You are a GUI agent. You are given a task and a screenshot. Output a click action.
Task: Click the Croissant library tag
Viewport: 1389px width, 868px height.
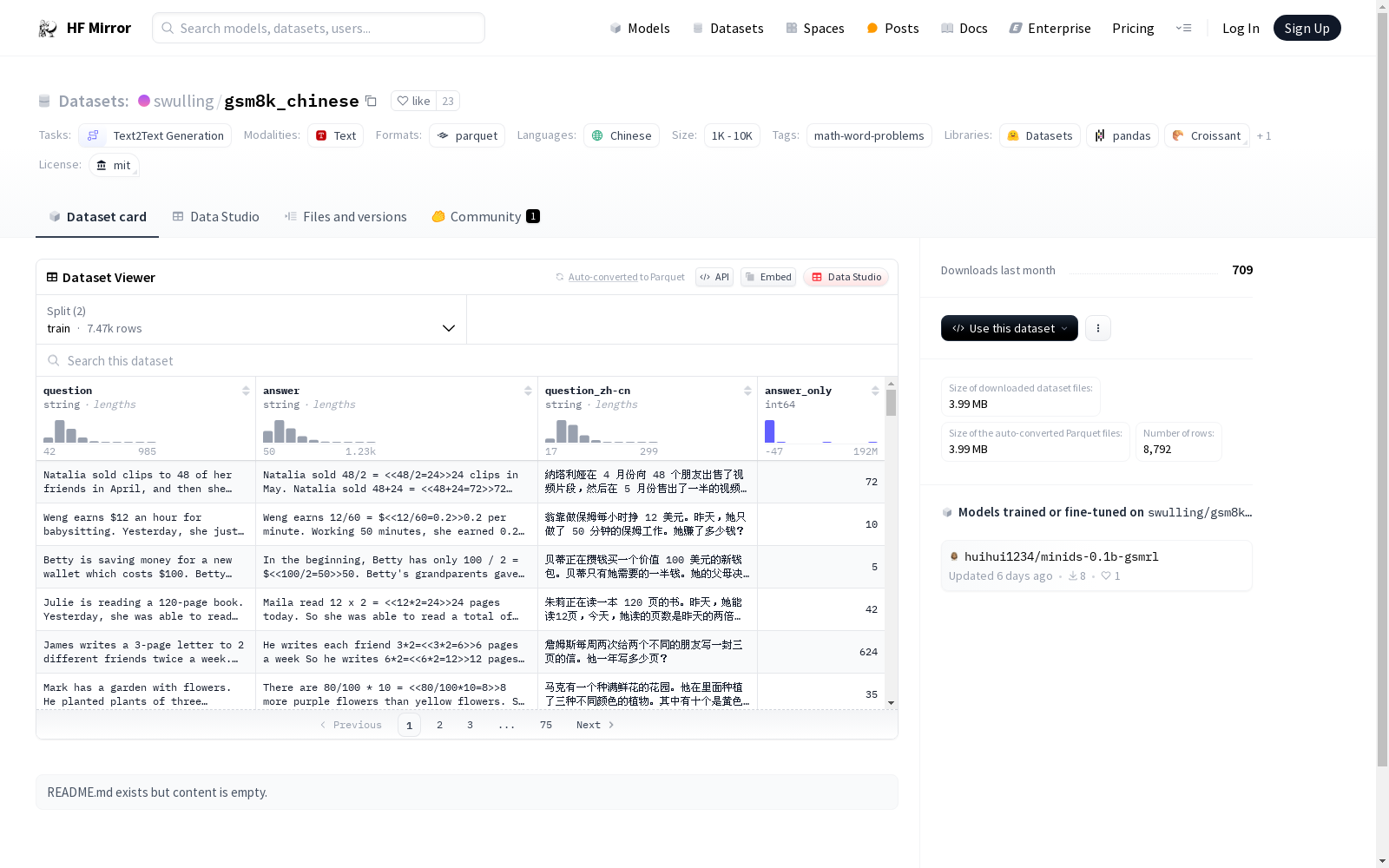[1207, 135]
